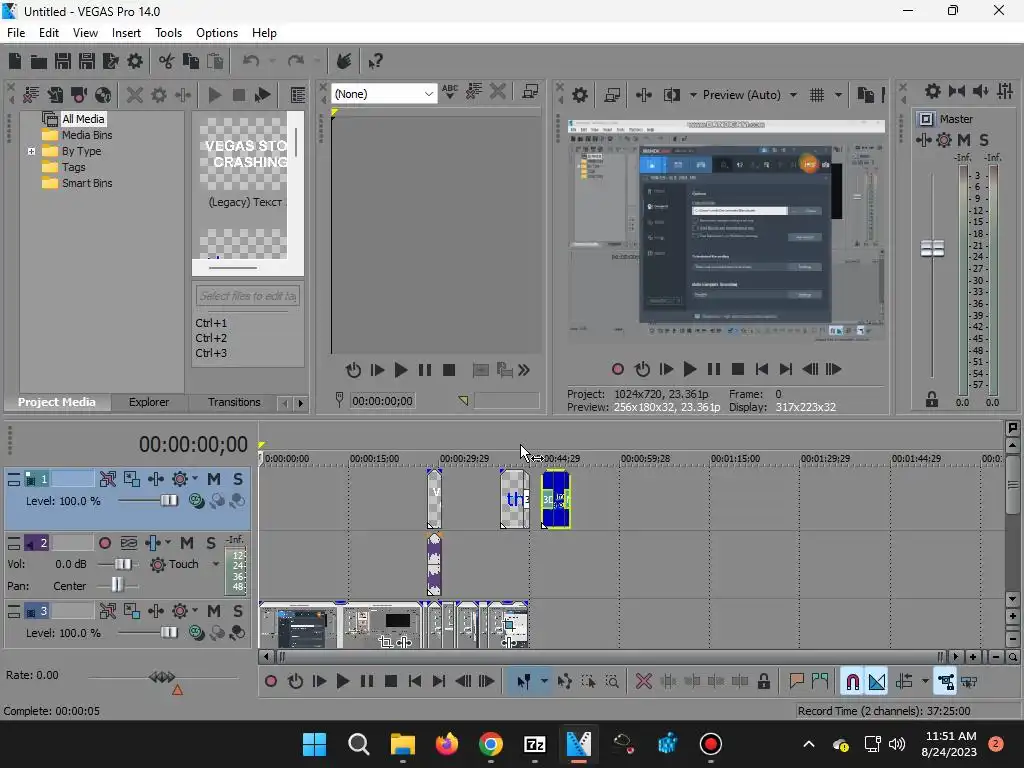Expand the By Type tree node
1024x768 pixels.
[x=31, y=152]
